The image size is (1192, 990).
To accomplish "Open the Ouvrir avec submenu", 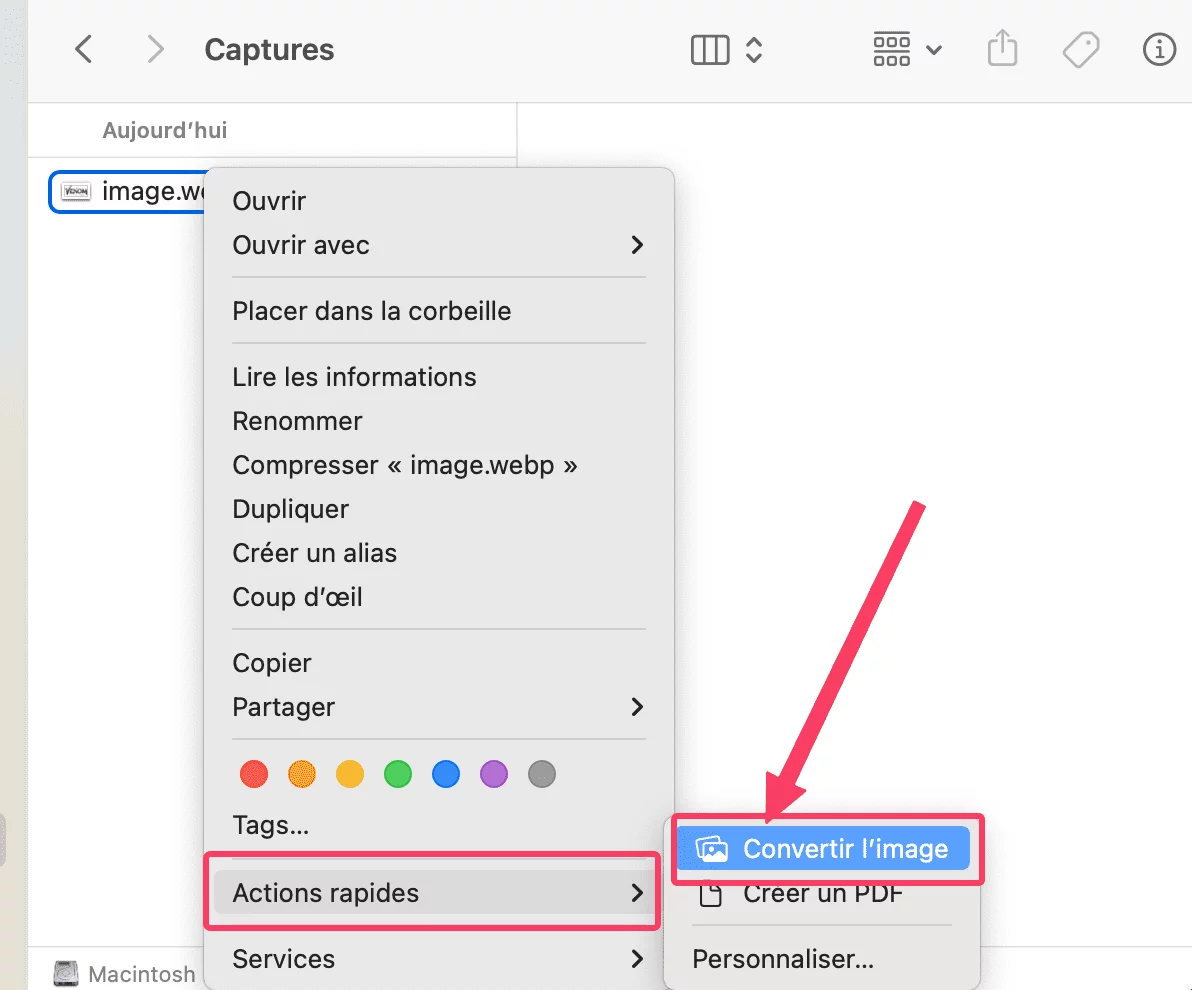I will point(438,245).
